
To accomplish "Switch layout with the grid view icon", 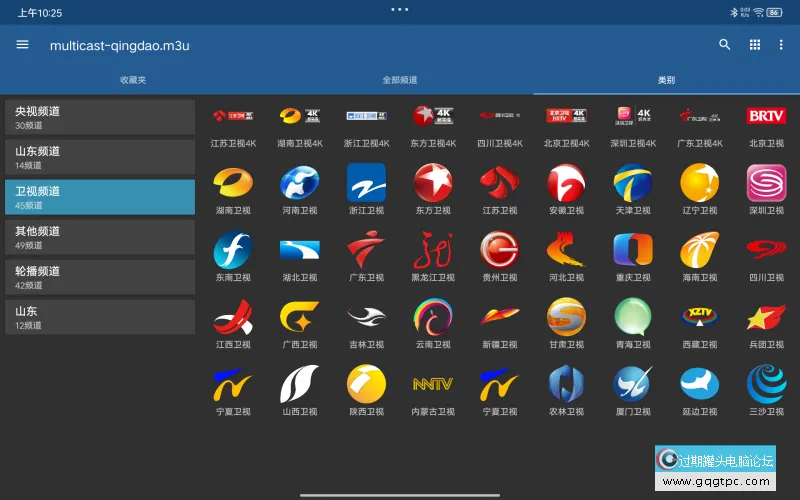I will [x=755, y=45].
